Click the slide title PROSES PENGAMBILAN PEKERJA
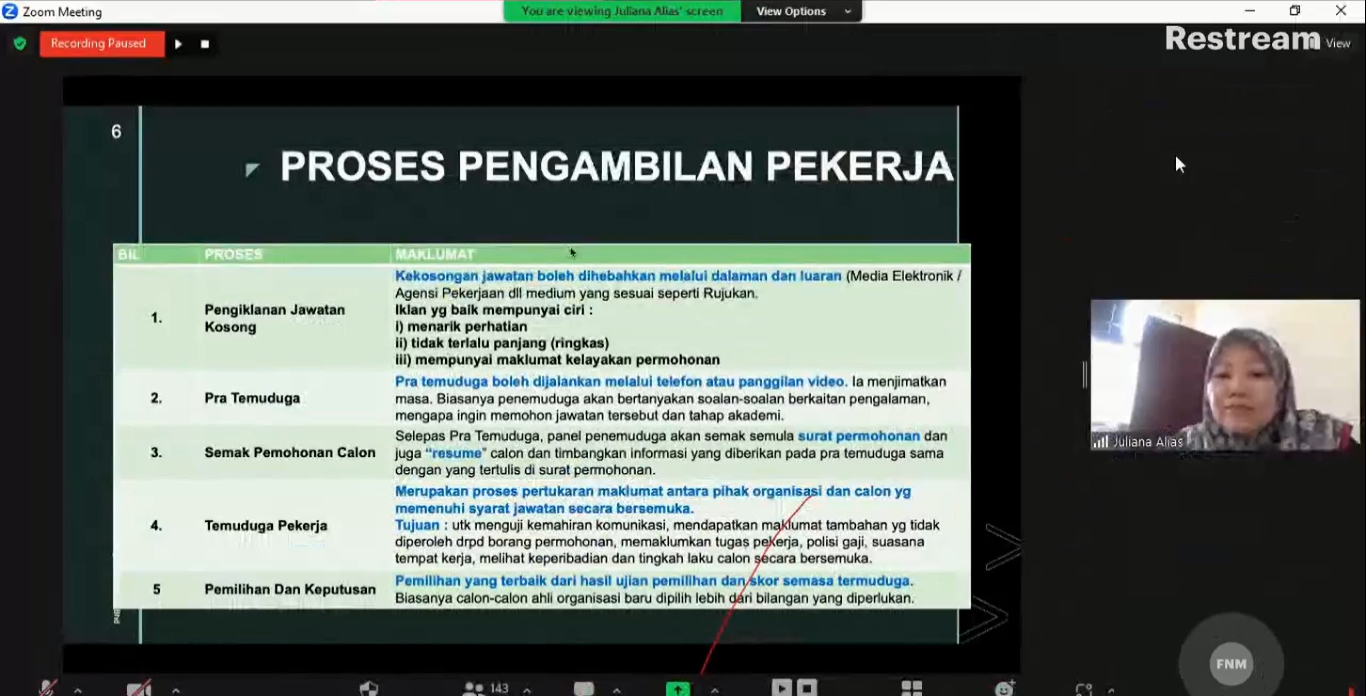Viewport: 1366px width, 696px height. click(x=617, y=167)
